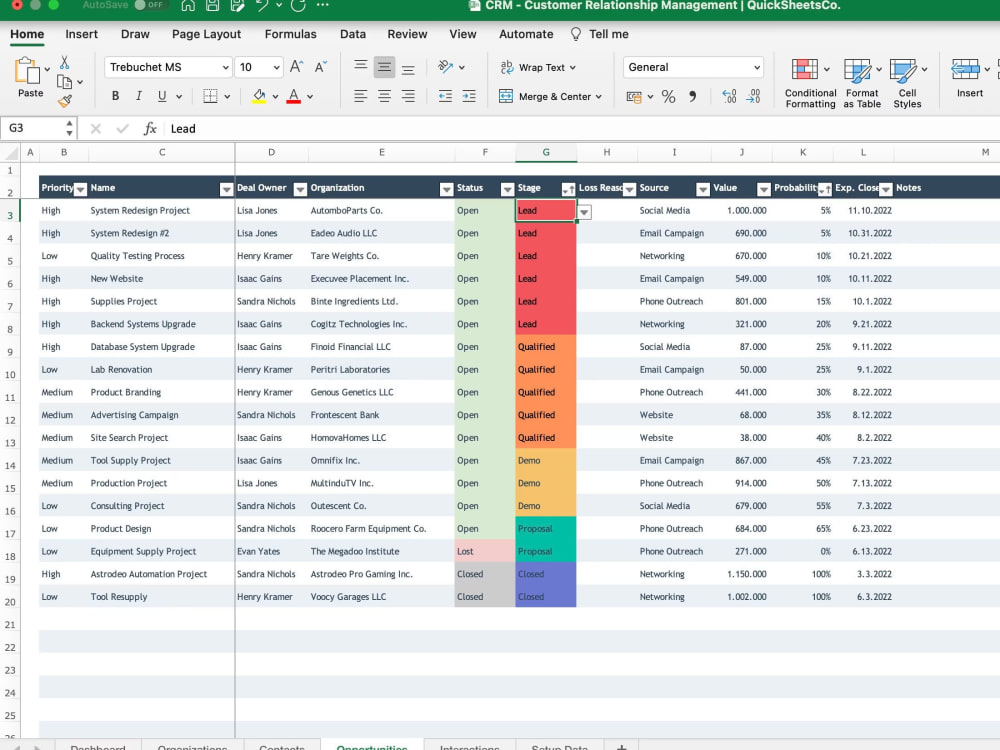Open the Priority column filter
Screen dimensions: 1000x750
(x=80, y=189)
